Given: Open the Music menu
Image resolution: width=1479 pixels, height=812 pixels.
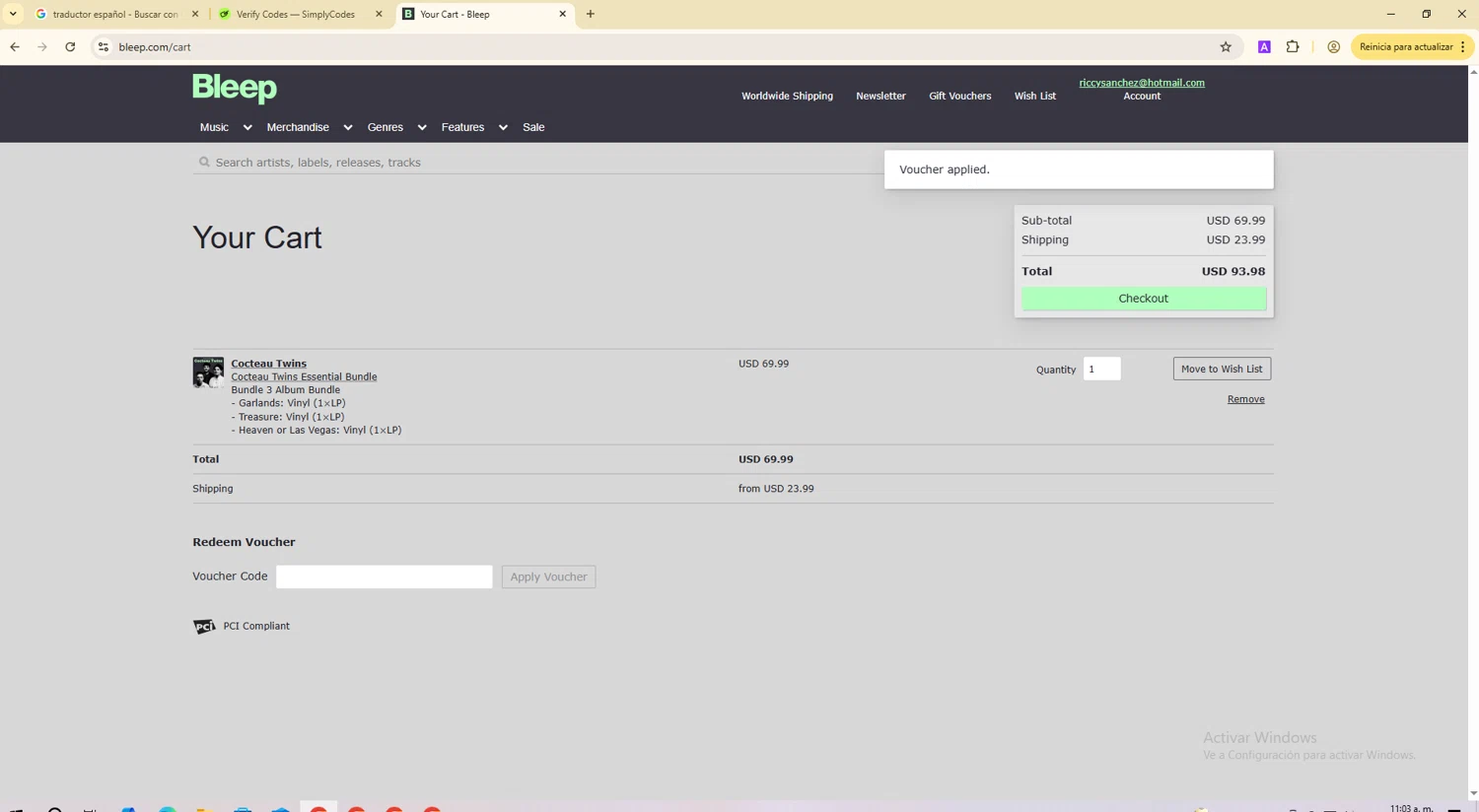Looking at the screenshot, I should pyautogui.click(x=214, y=127).
